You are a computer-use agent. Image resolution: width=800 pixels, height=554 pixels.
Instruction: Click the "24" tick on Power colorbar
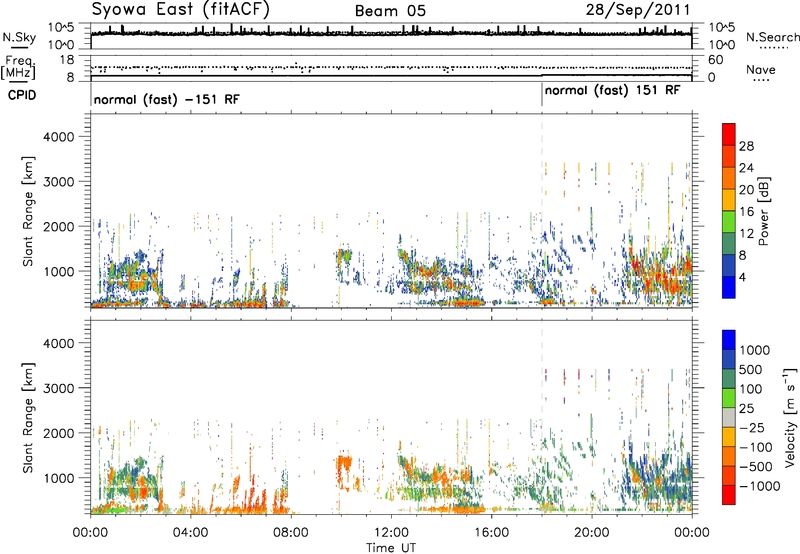(x=746, y=168)
